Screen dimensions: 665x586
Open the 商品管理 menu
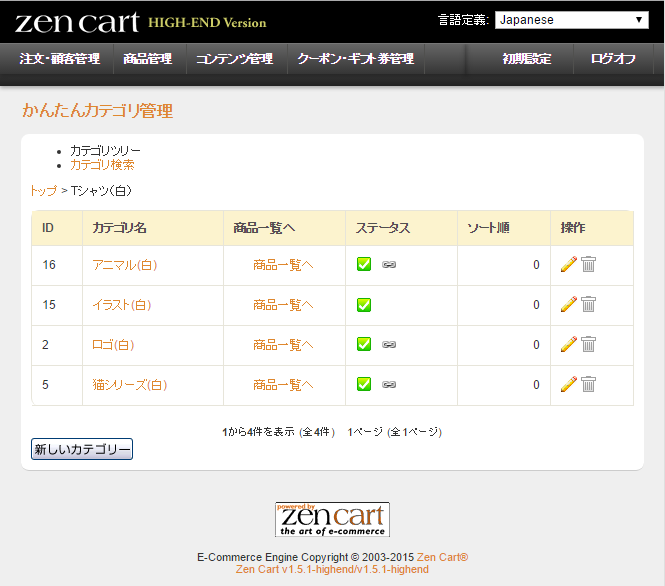147,59
